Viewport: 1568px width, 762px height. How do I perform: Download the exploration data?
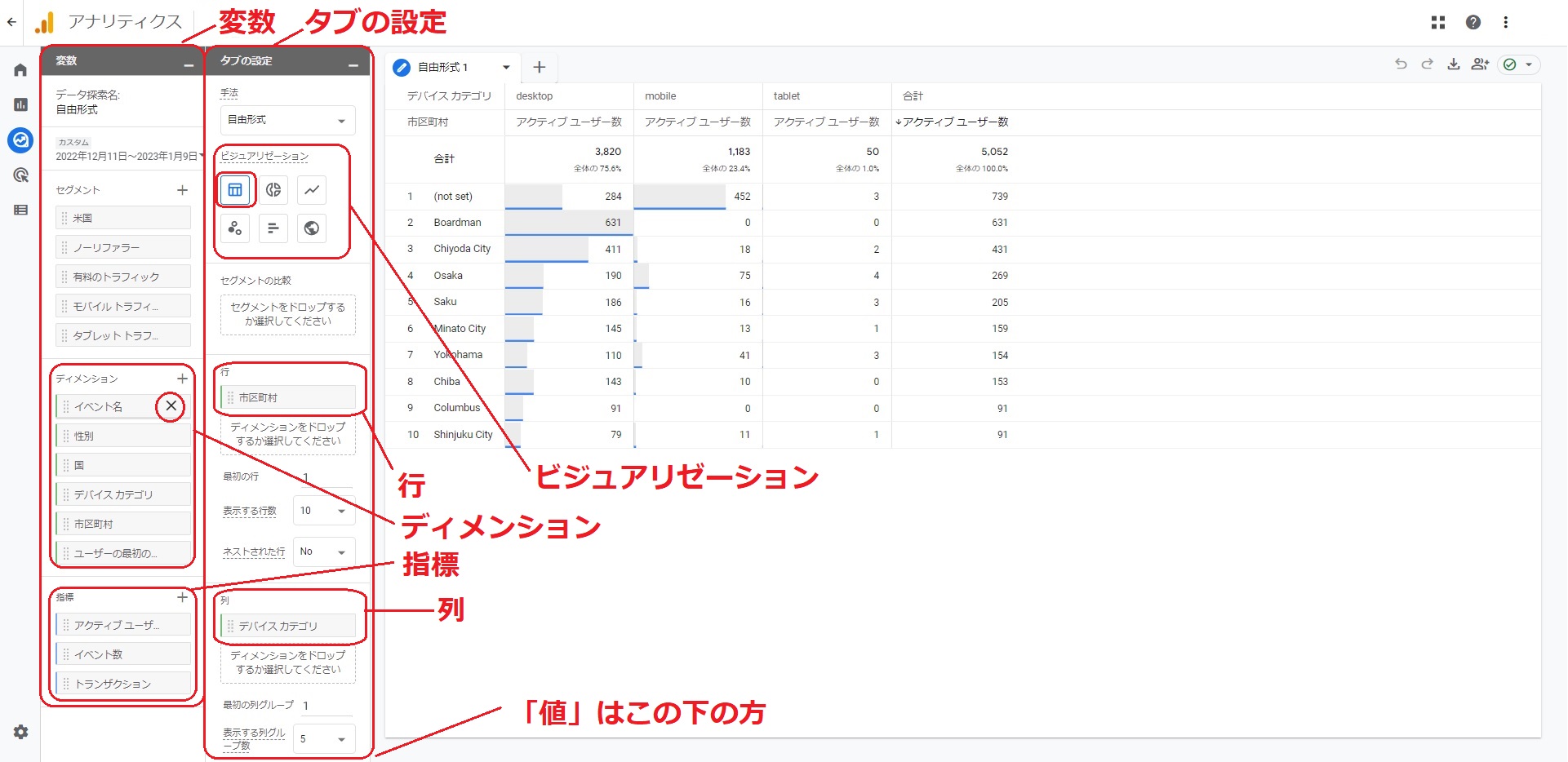[x=1454, y=64]
